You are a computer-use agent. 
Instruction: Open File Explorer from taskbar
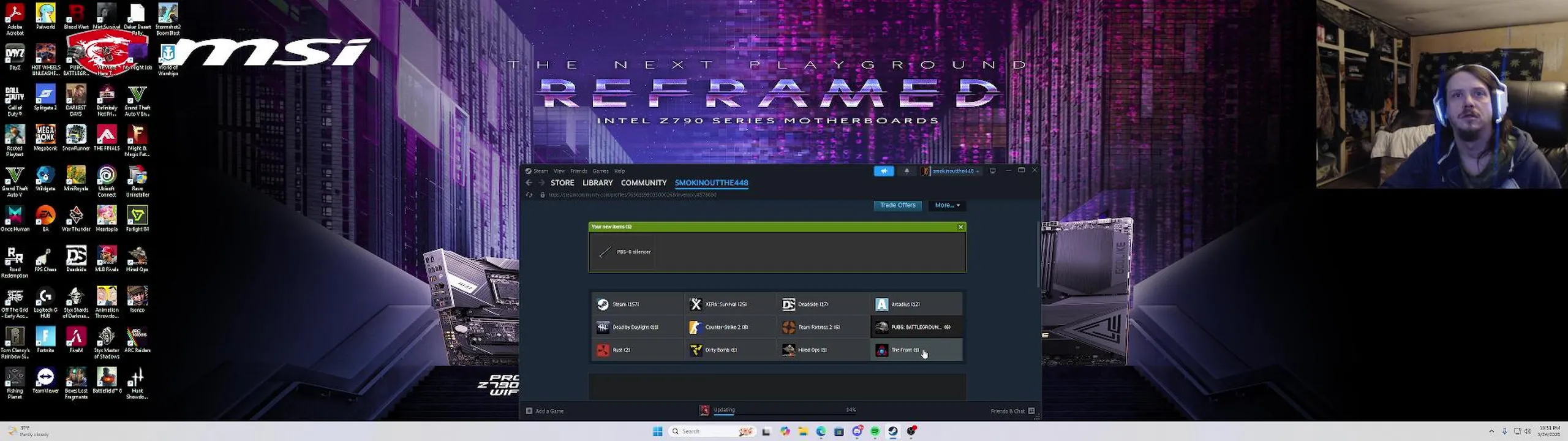click(803, 431)
